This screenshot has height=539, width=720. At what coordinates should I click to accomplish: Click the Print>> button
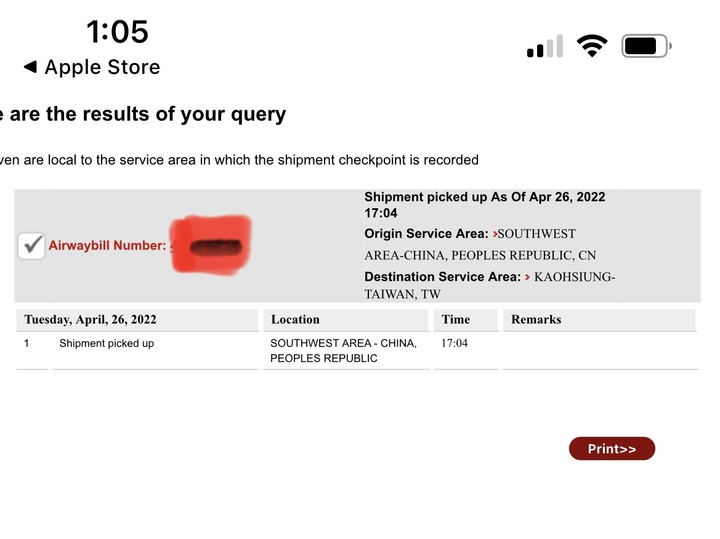[x=612, y=449]
